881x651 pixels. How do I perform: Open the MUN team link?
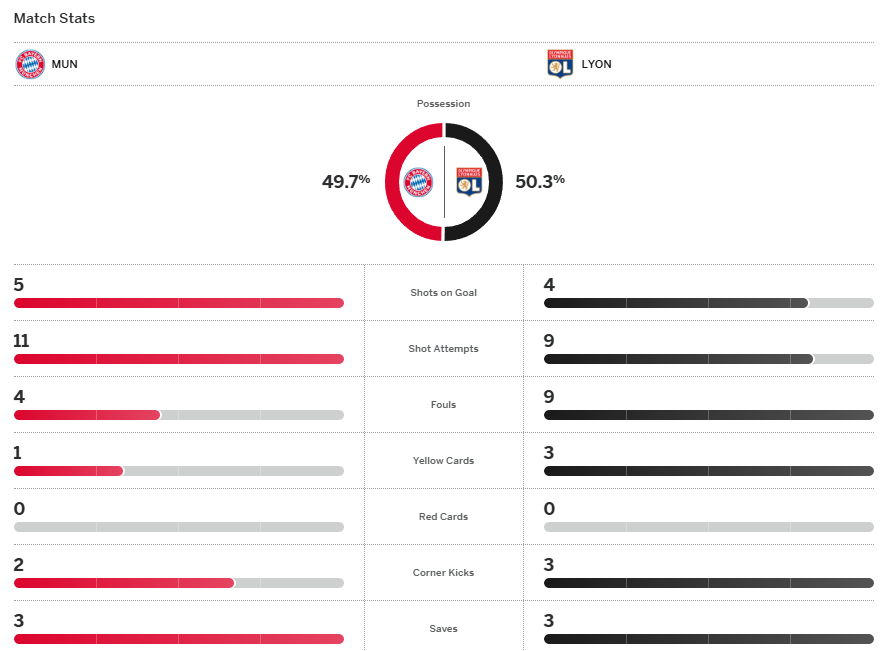point(65,64)
